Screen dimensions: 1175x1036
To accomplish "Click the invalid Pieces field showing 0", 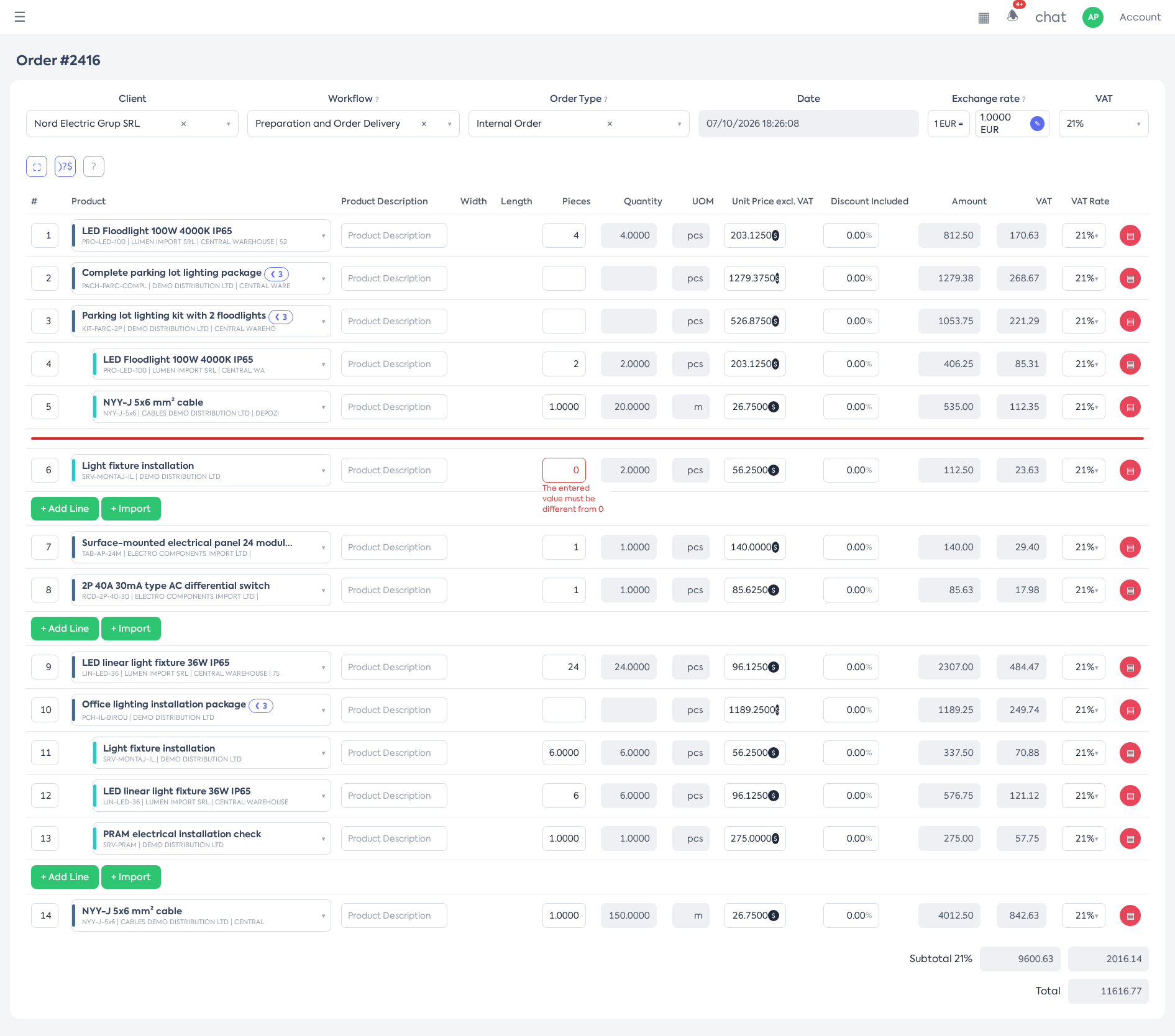I will [564, 470].
